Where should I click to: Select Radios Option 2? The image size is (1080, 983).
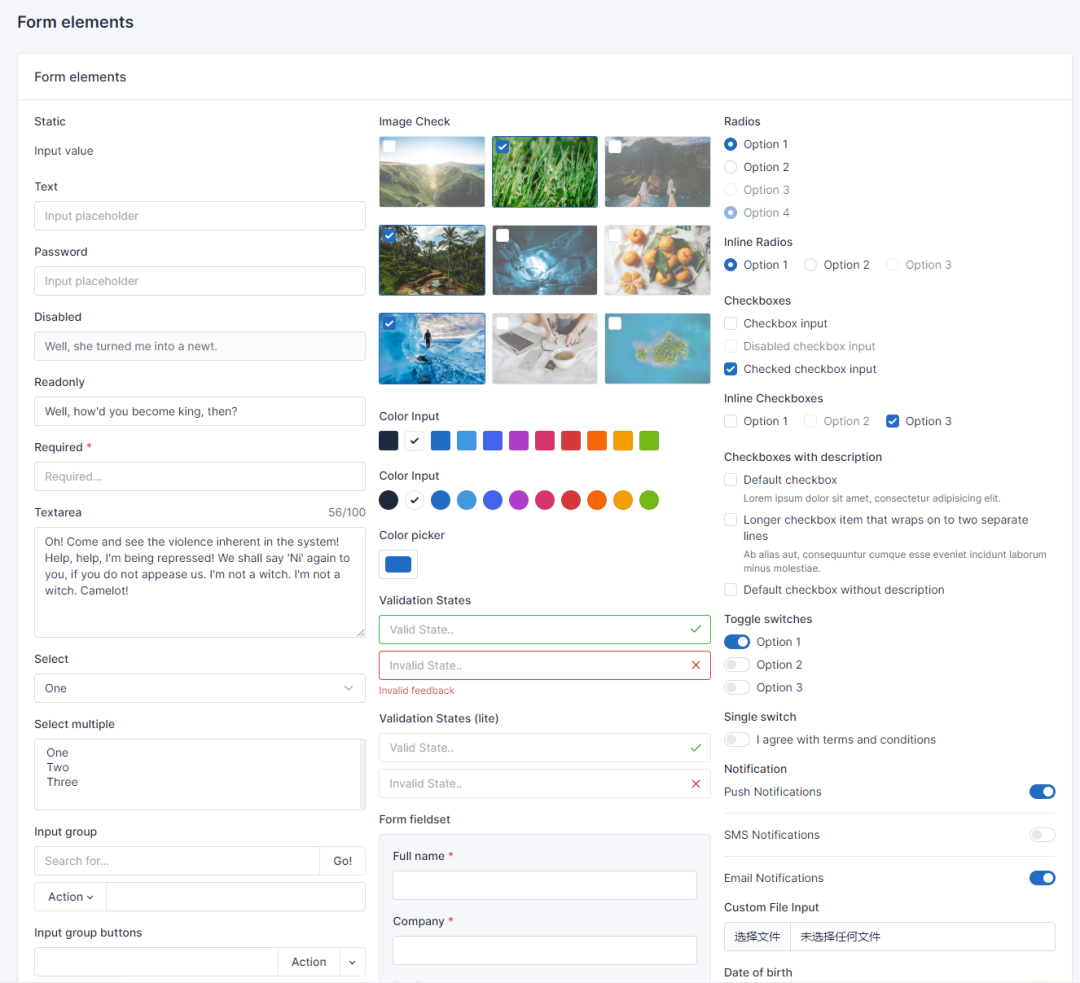731,167
